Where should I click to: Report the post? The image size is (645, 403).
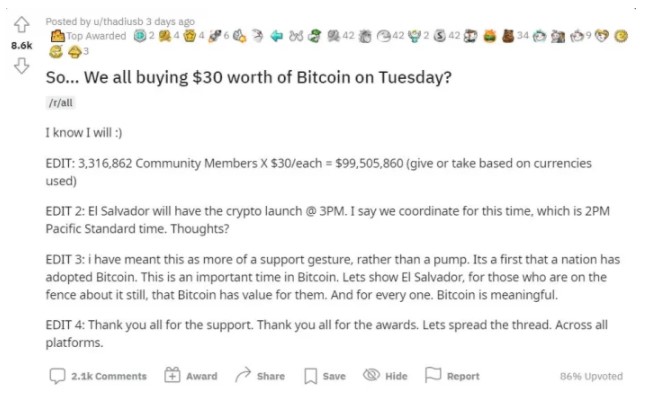[452, 375]
